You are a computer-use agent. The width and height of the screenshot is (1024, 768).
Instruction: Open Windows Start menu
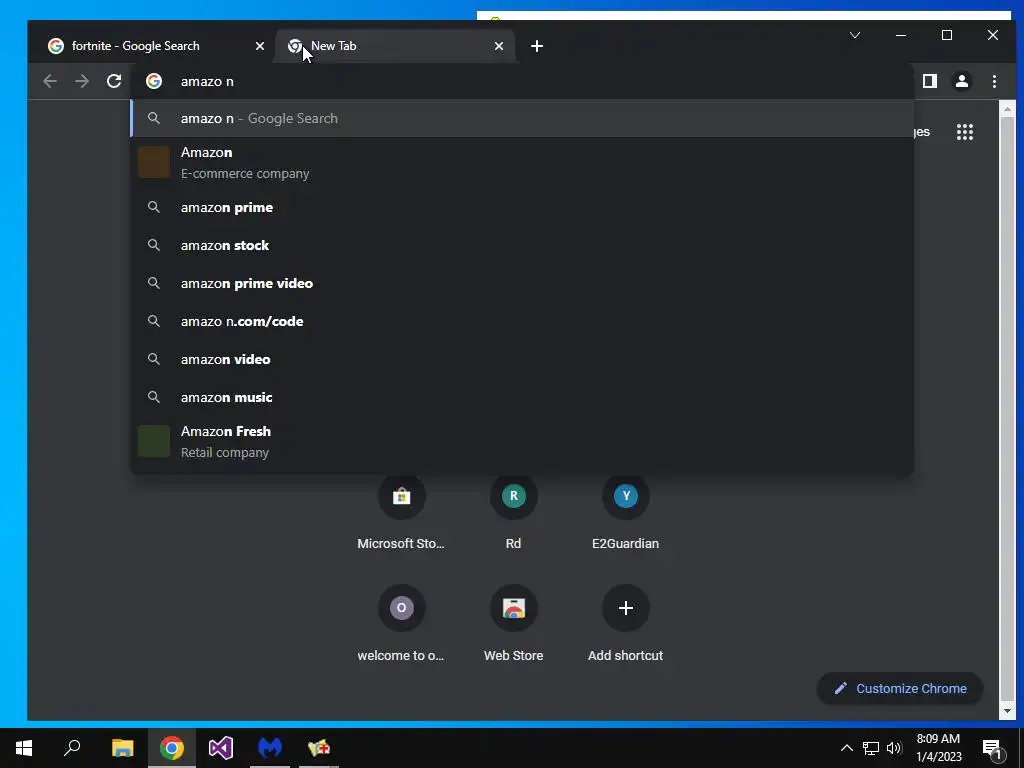pos(24,748)
